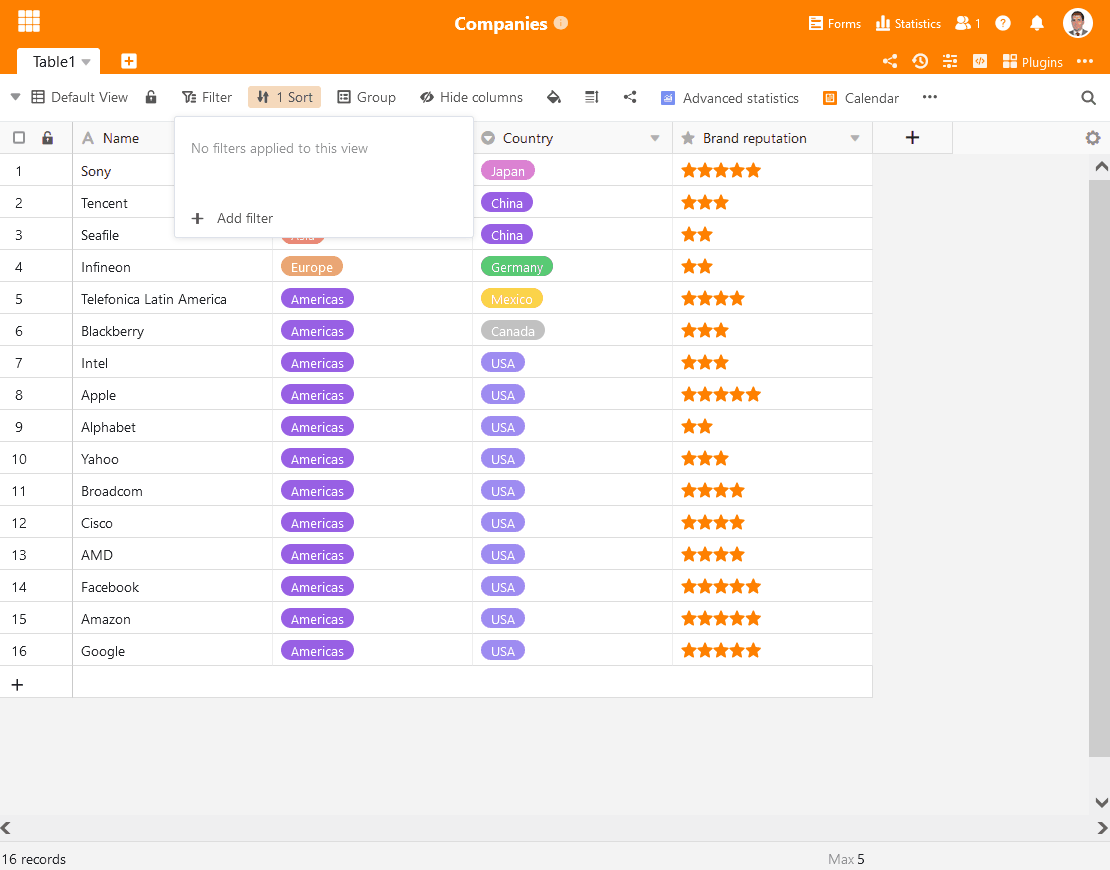Toggle the select all rows checkbox
The width and height of the screenshot is (1110, 870).
pyautogui.click(x=19, y=137)
